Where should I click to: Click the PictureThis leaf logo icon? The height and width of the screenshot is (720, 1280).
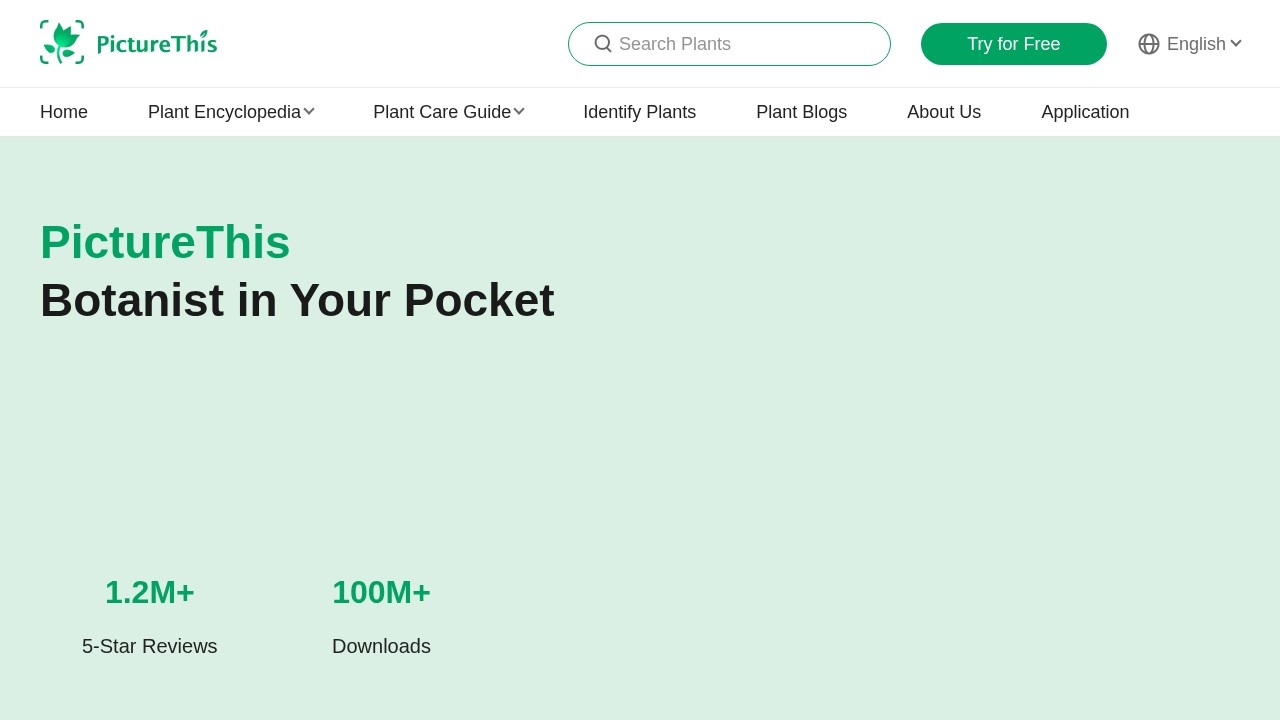pos(62,42)
